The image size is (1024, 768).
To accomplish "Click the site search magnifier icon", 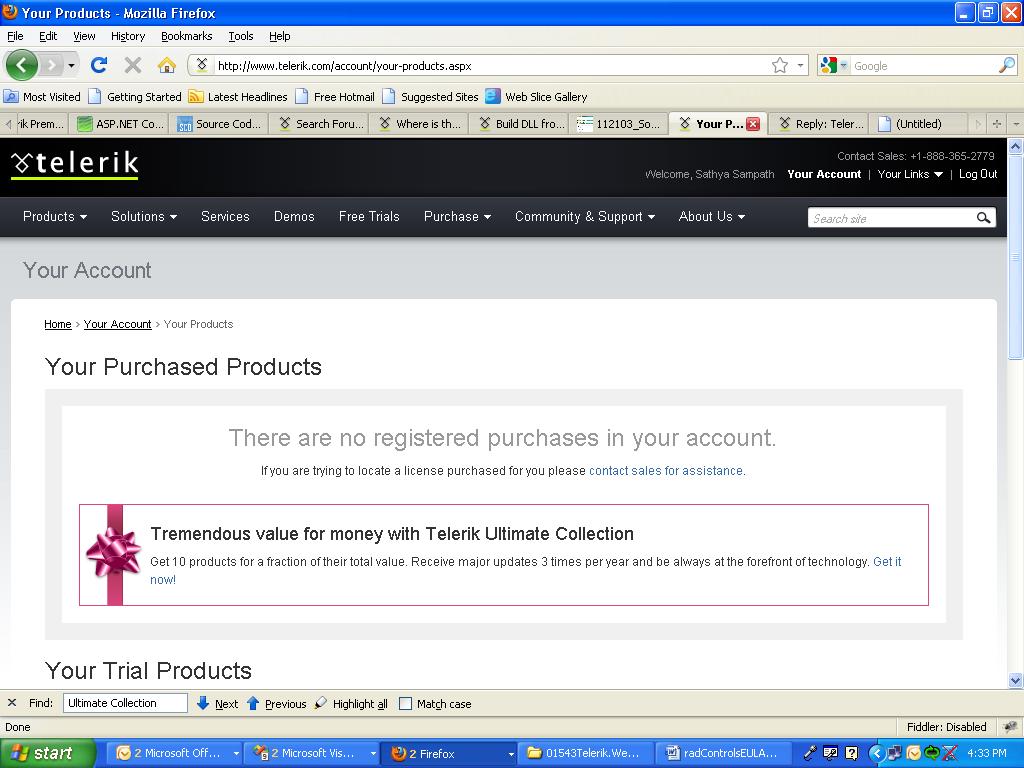I will tap(983, 218).
